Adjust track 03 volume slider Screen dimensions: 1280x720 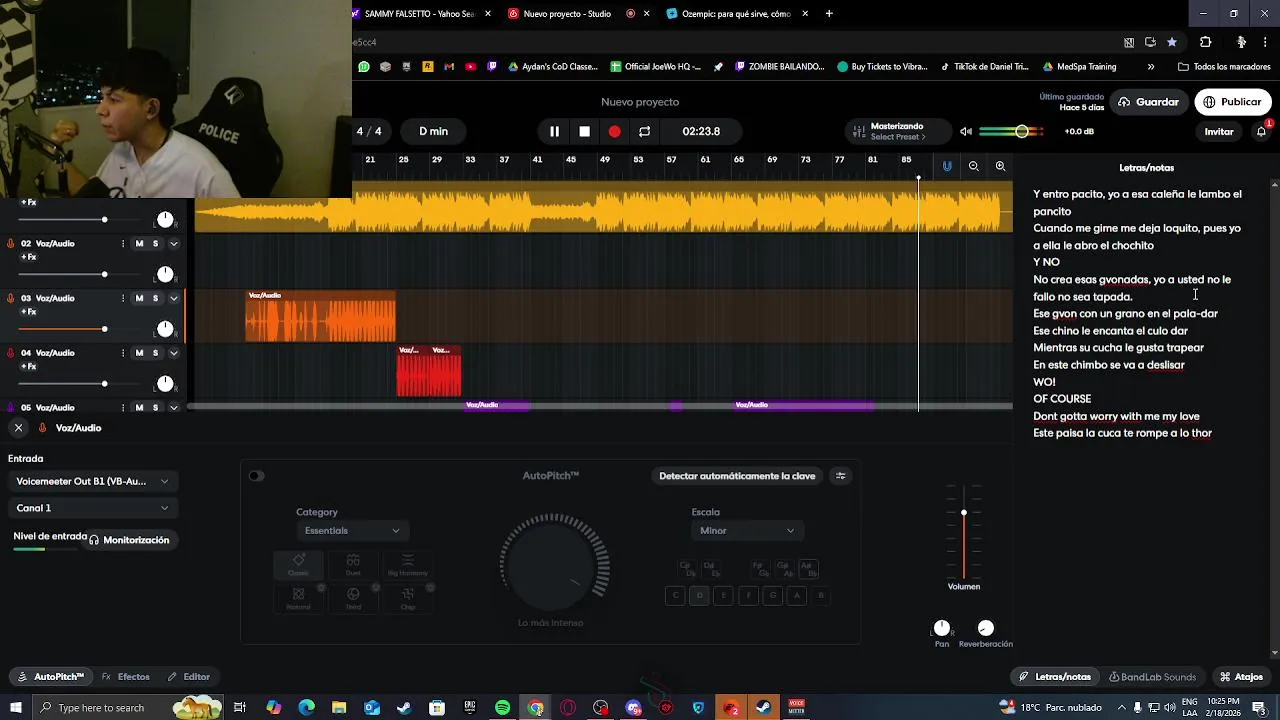coord(104,329)
